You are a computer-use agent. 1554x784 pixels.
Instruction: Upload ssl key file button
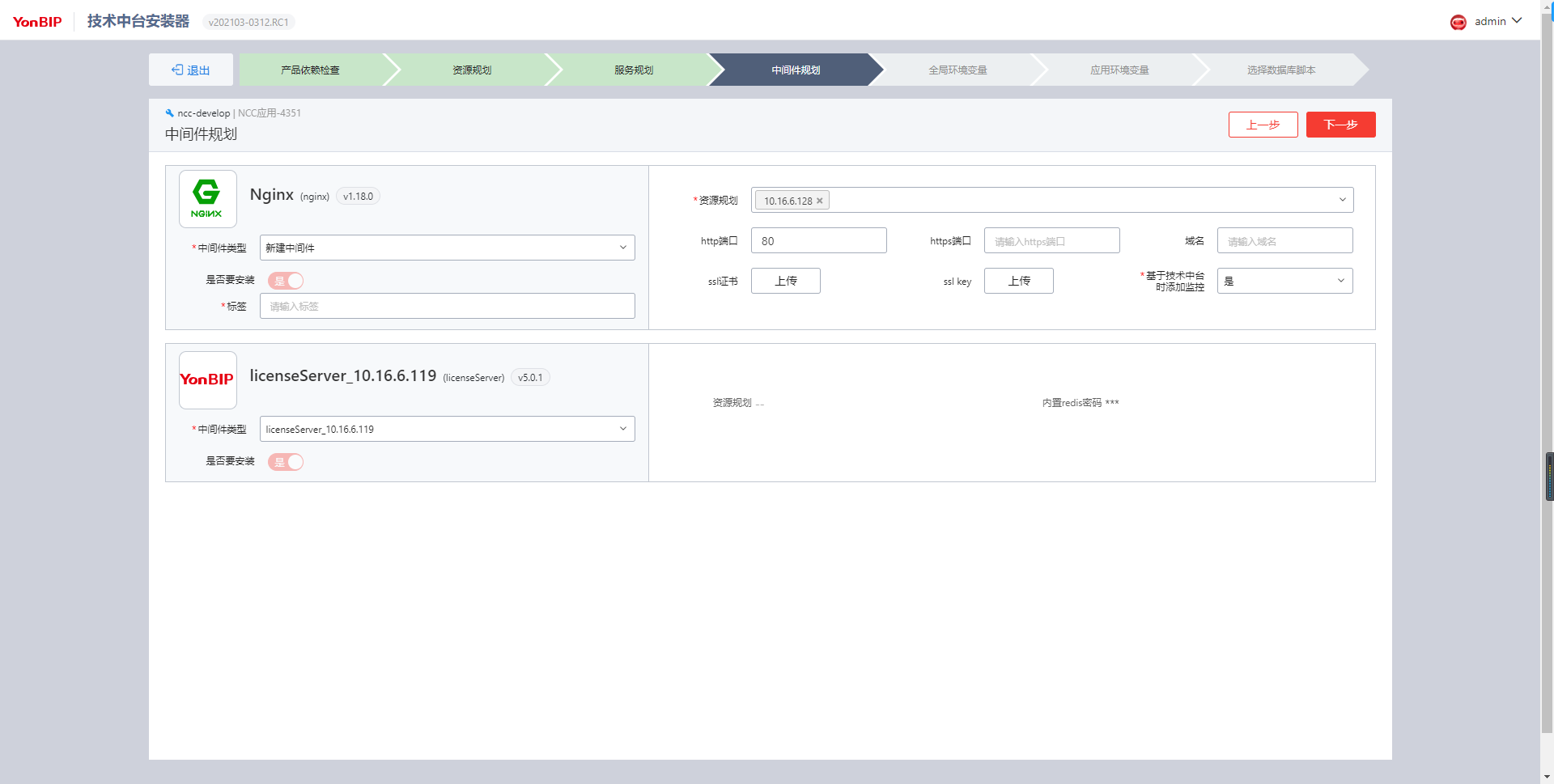(1019, 281)
